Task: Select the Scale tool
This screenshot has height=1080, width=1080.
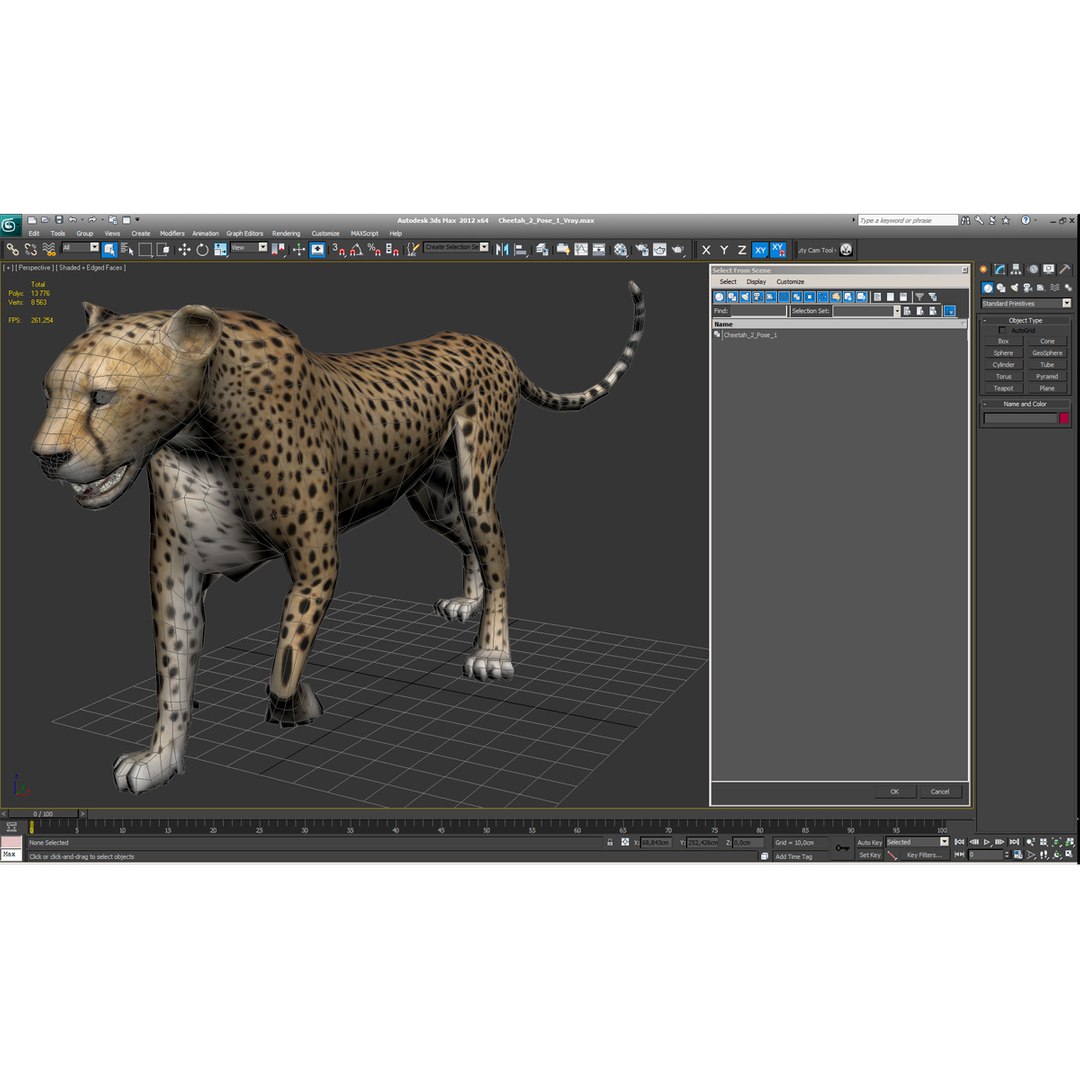Action: click(x=220, y=249)
